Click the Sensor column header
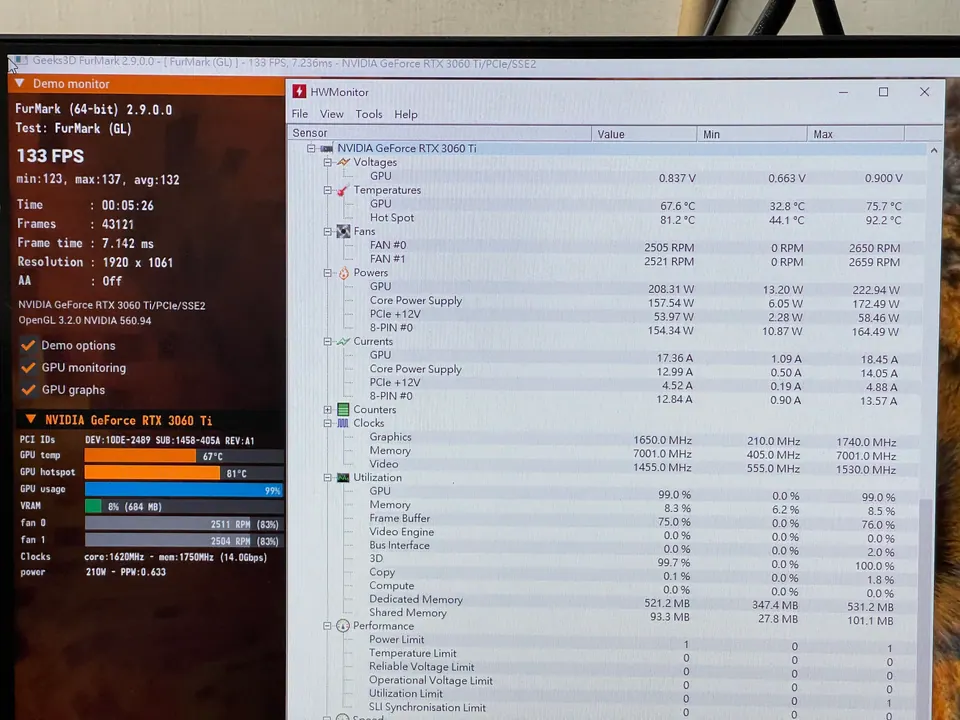 tap(439, 133)
